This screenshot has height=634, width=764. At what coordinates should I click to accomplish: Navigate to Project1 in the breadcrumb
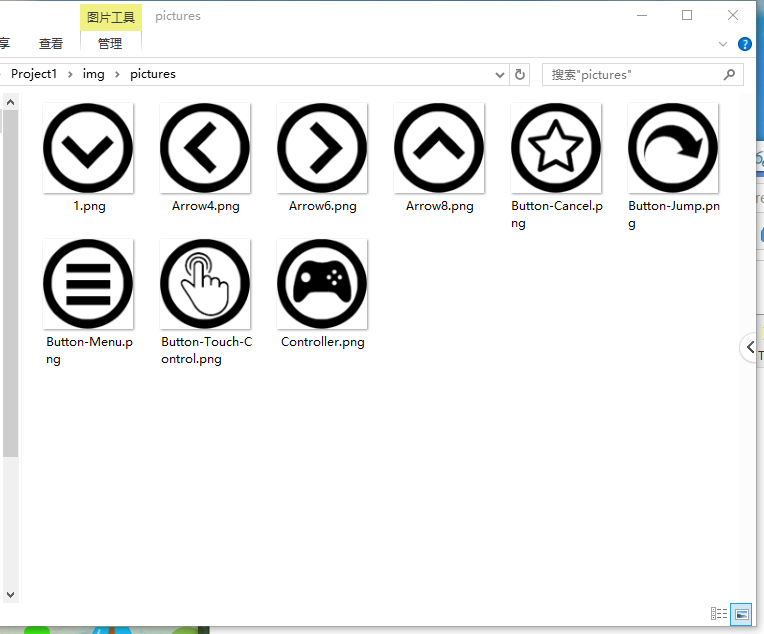[34, 74]
